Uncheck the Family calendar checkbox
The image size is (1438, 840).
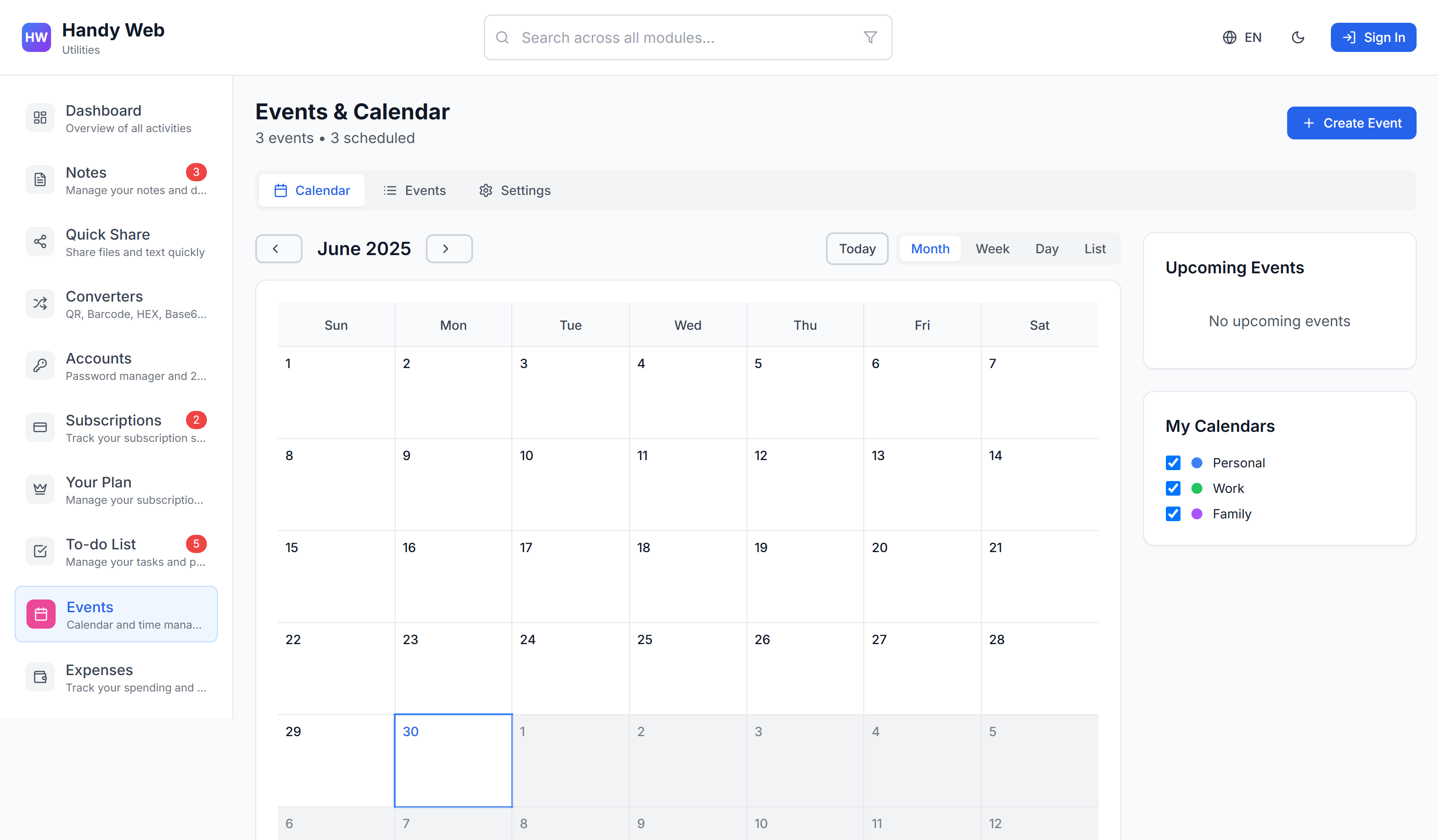pos(1173,514)
